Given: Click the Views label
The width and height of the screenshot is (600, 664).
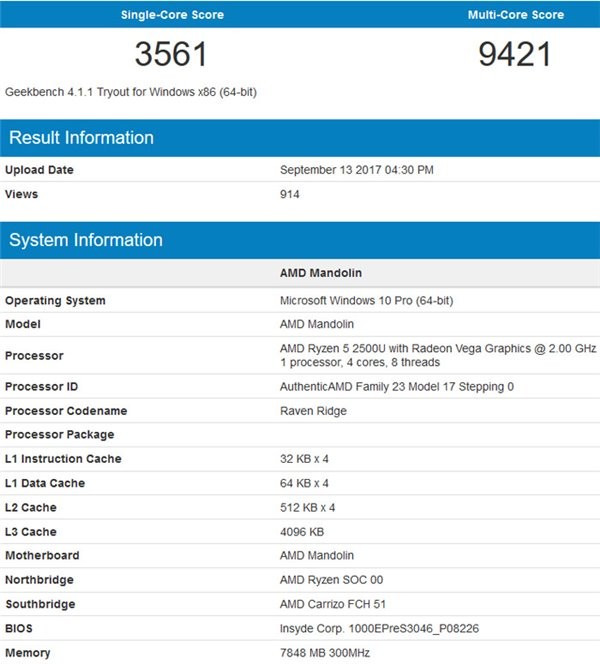Looking at the screenshot, I should pos(22,194).
